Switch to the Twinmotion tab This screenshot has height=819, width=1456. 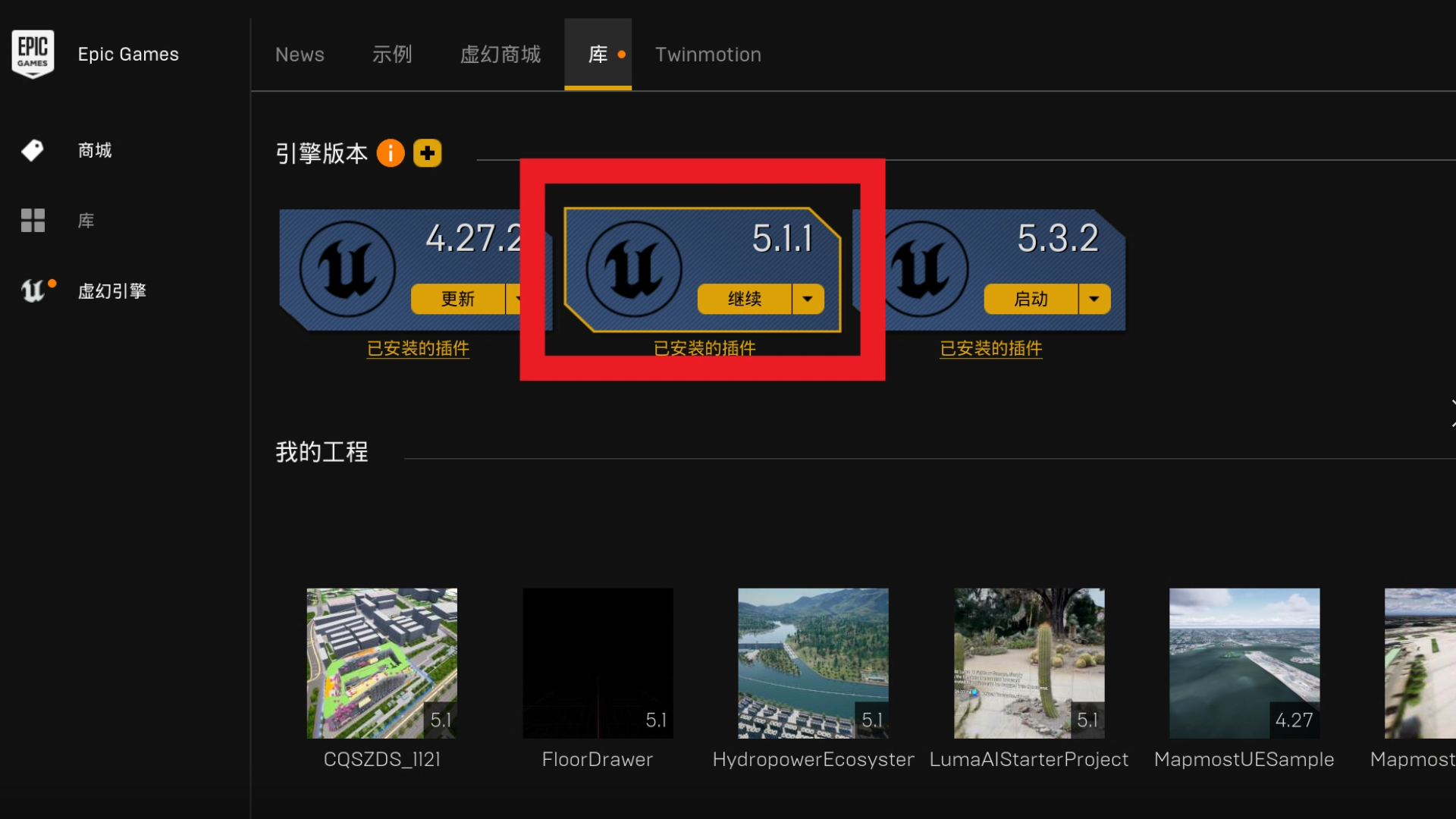[708, 55]
